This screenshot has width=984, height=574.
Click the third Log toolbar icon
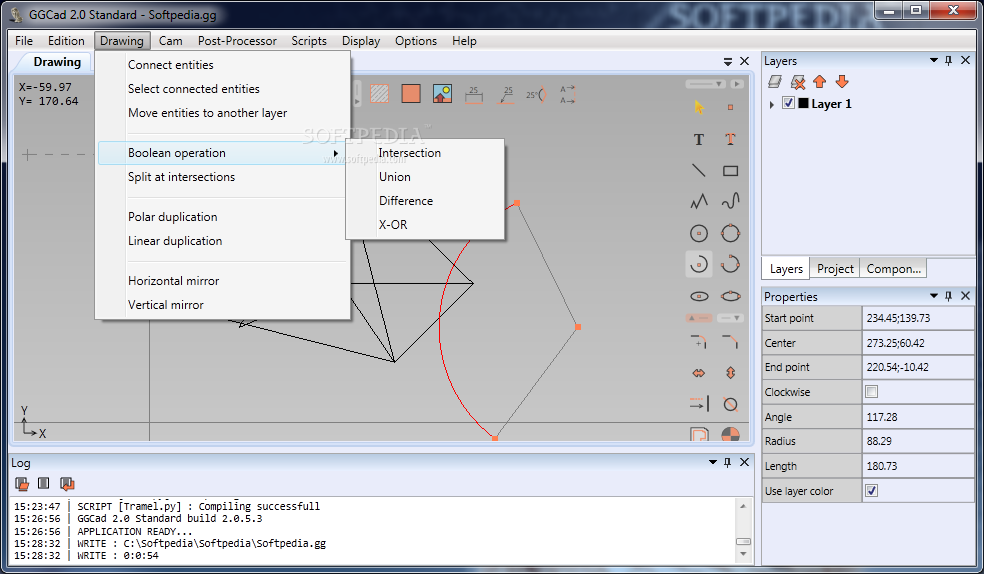(67, 483)
